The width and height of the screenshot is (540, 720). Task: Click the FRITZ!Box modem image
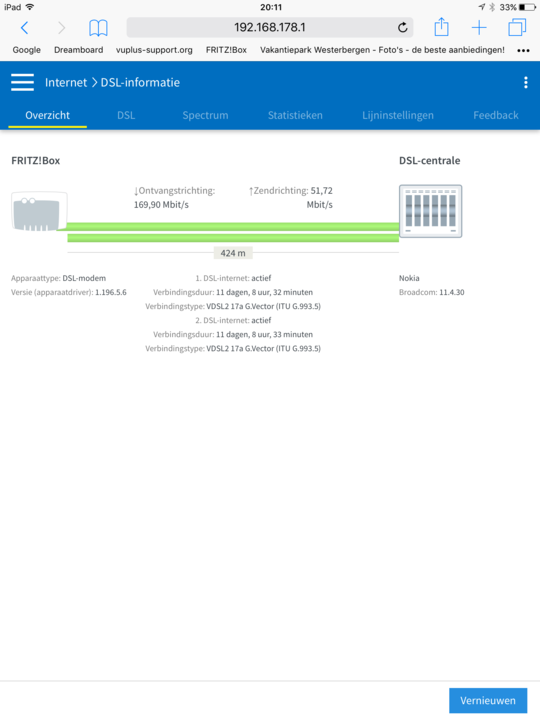coord(39,211)
